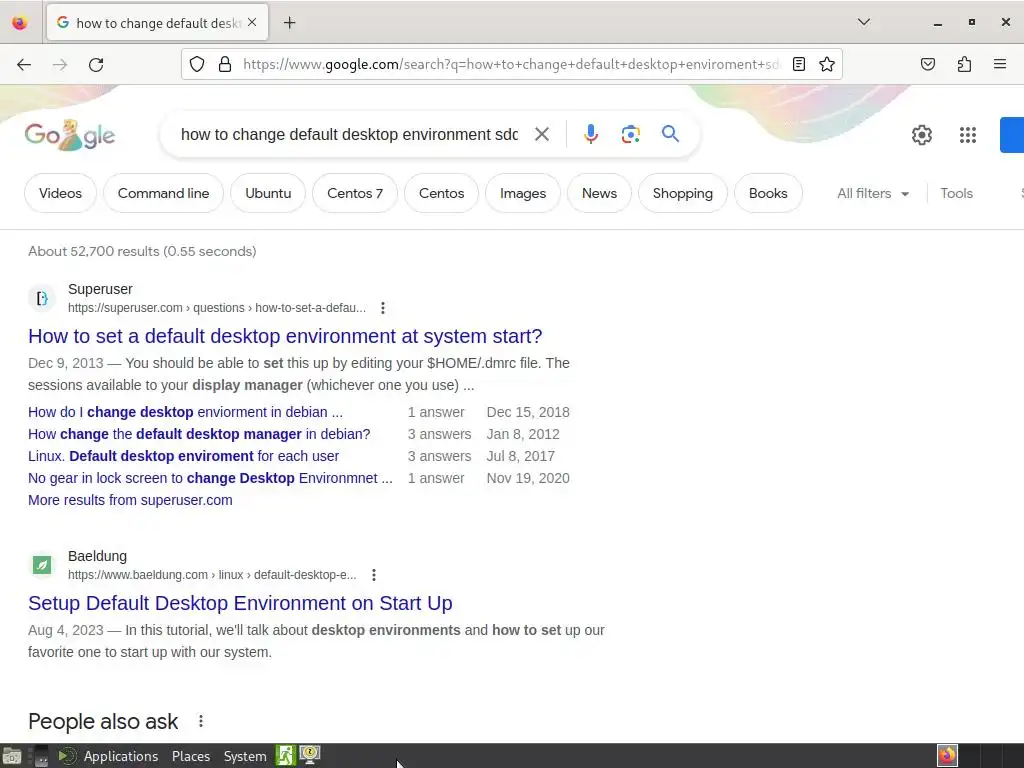
Task: Open Baeldung result three-dot options
Action: coord(374,575)
